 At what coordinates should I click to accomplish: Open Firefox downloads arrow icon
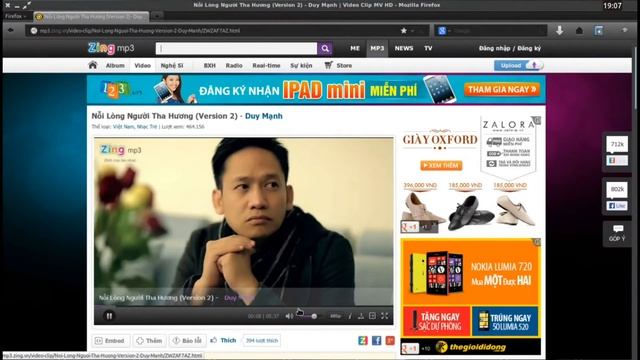[x=560, y=30]
